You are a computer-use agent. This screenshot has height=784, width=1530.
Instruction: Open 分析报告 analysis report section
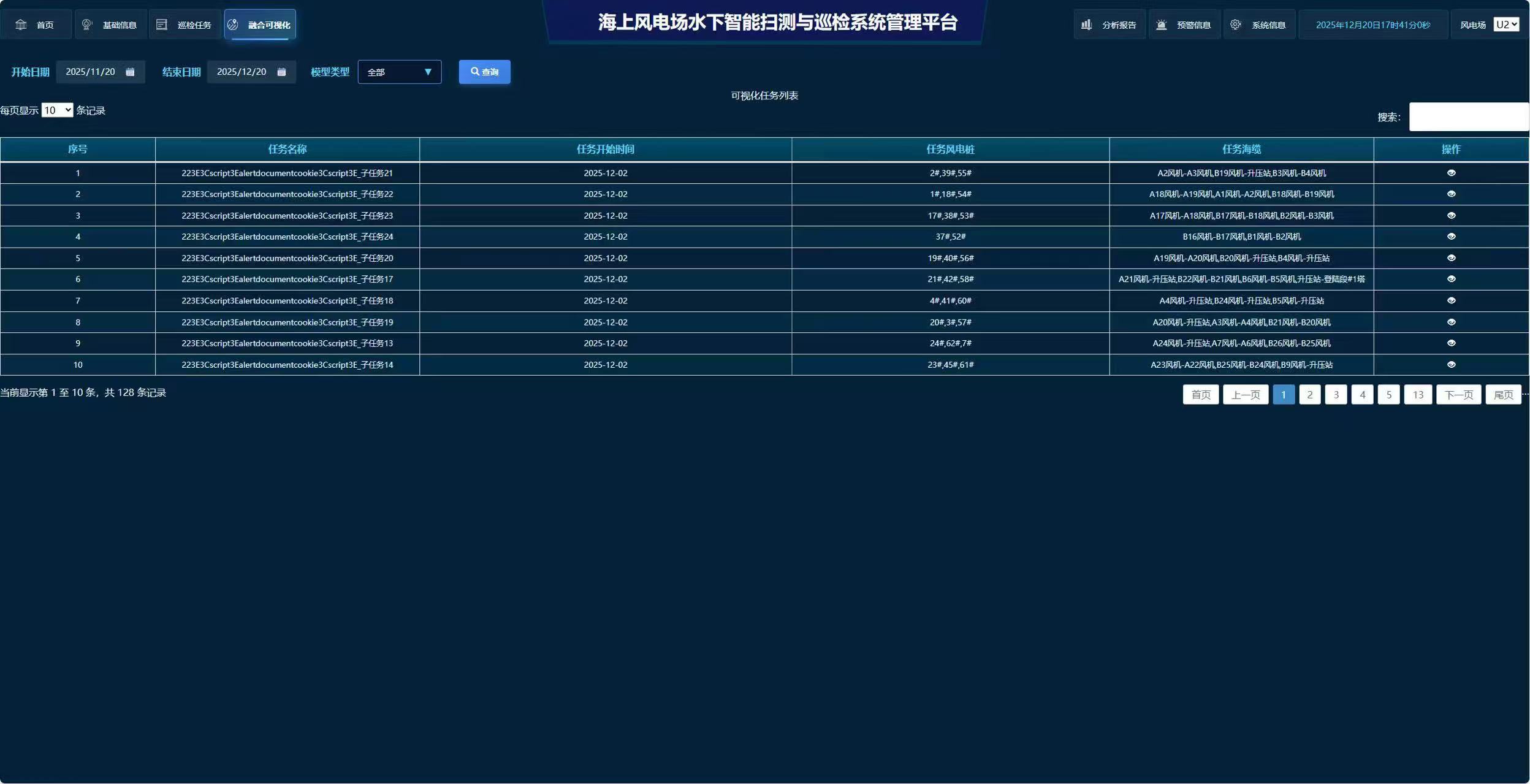tap(1109, 25)
